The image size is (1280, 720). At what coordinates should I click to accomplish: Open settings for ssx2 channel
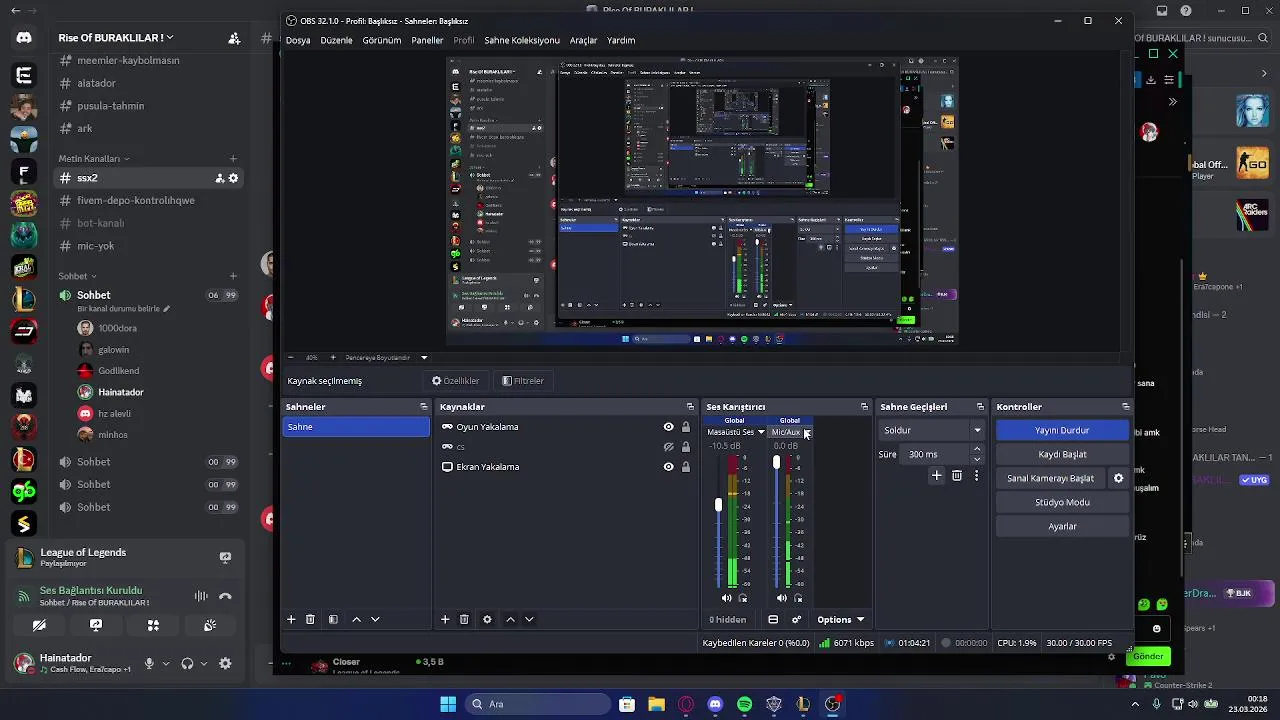(x=233, y=178)
